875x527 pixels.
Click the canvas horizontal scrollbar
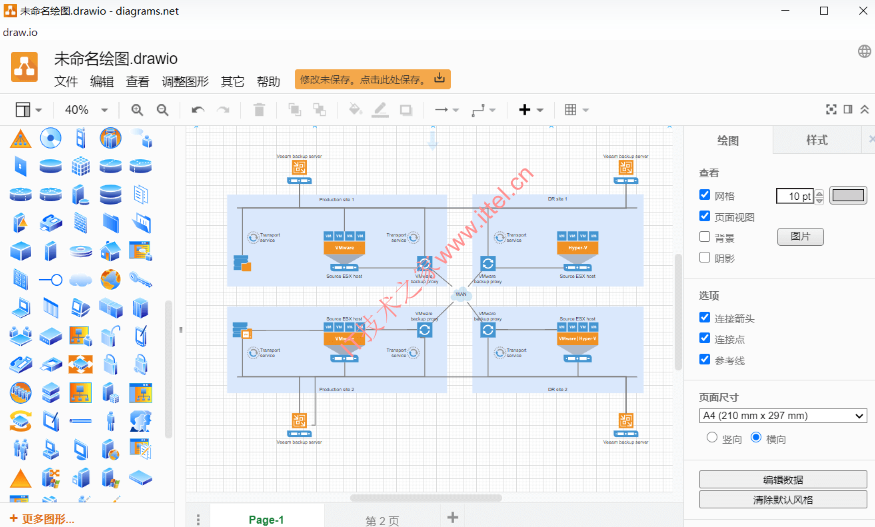425,497
